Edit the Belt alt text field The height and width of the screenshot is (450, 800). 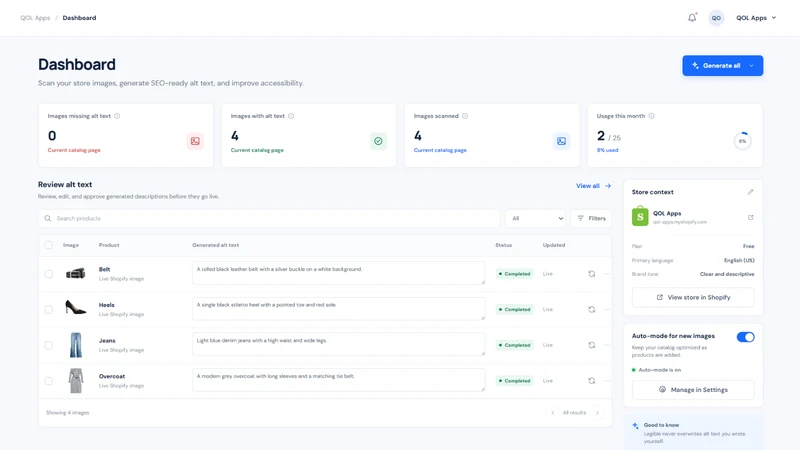click(338, 273)
